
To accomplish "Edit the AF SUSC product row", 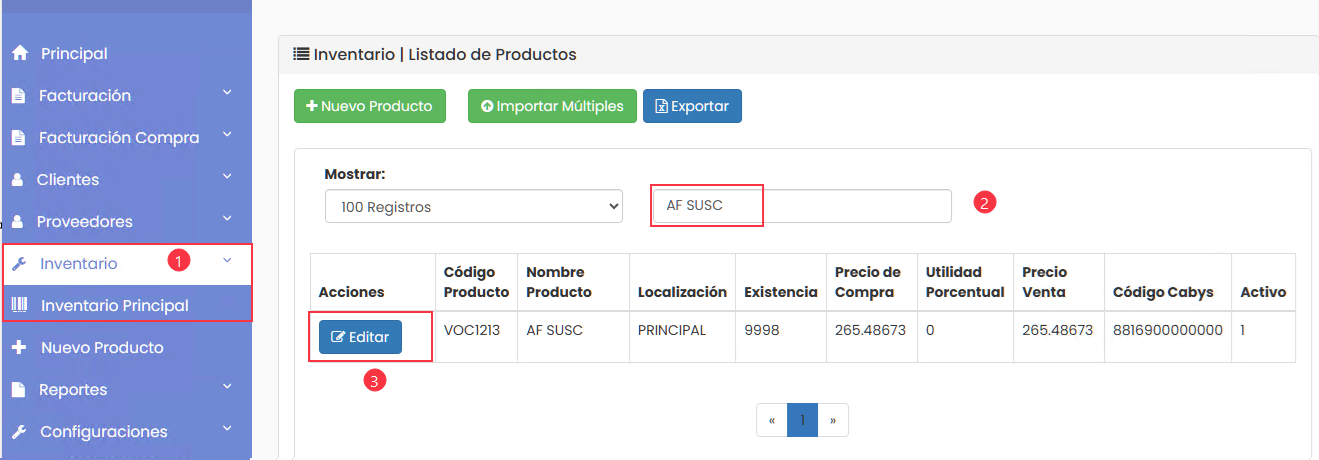I will (360, 337).
